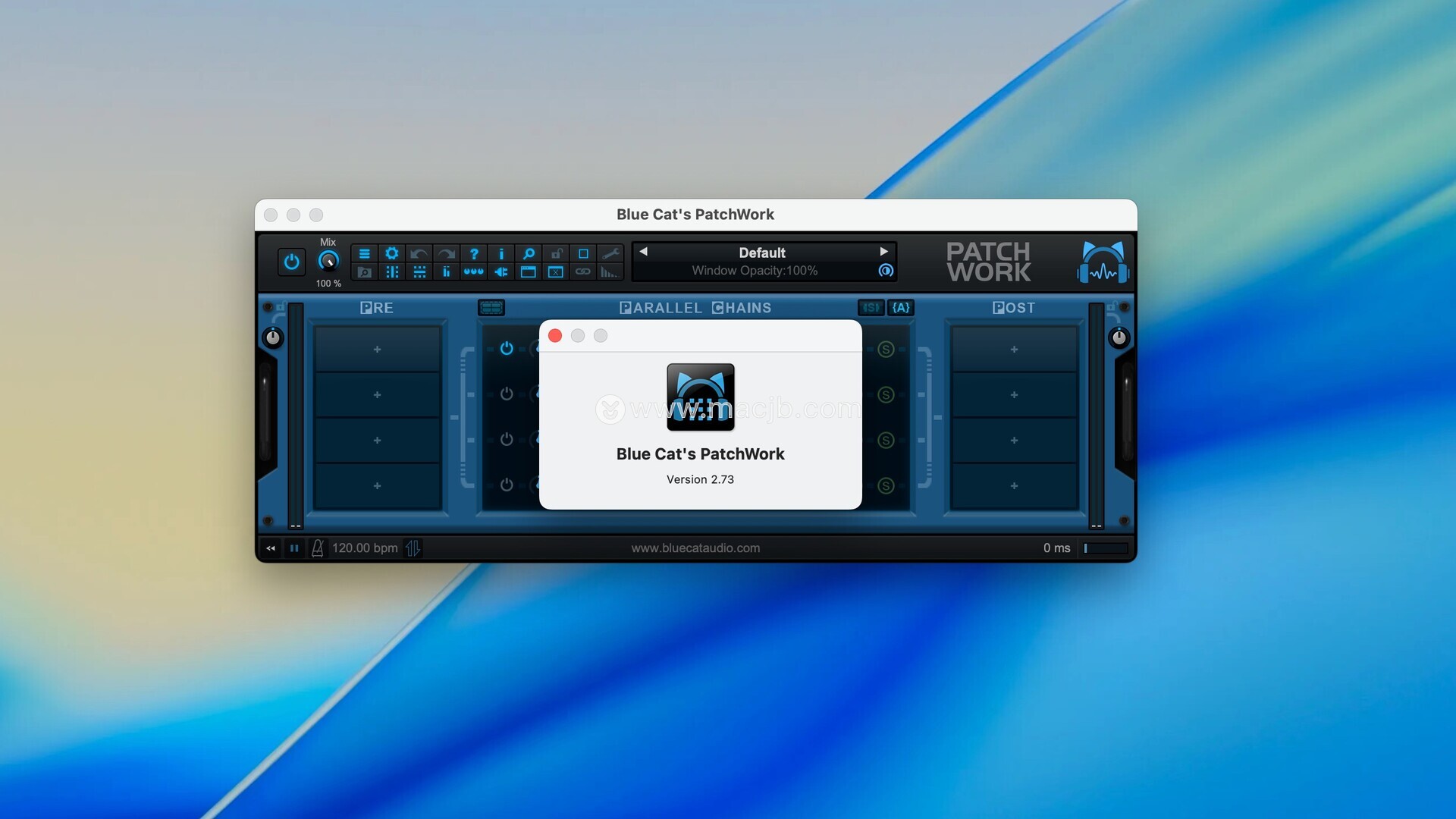The height and width of the screenshot is (819, 1456).
Task: Toggle power of first parallel chain
Action: pyautogui.click(x=507, y=349)
